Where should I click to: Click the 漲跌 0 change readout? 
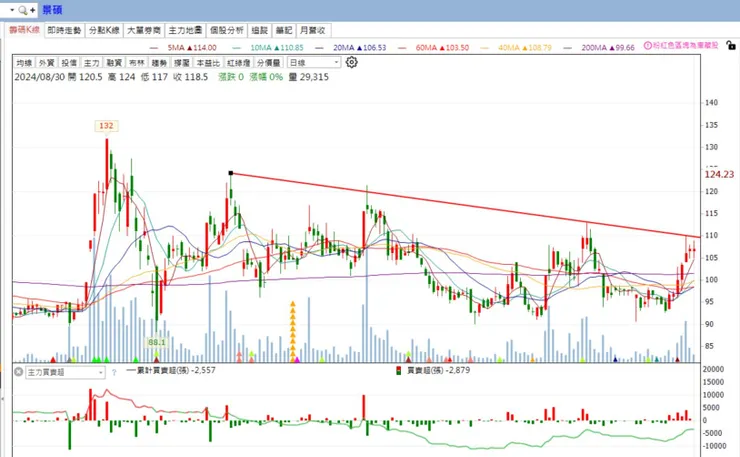231,77
